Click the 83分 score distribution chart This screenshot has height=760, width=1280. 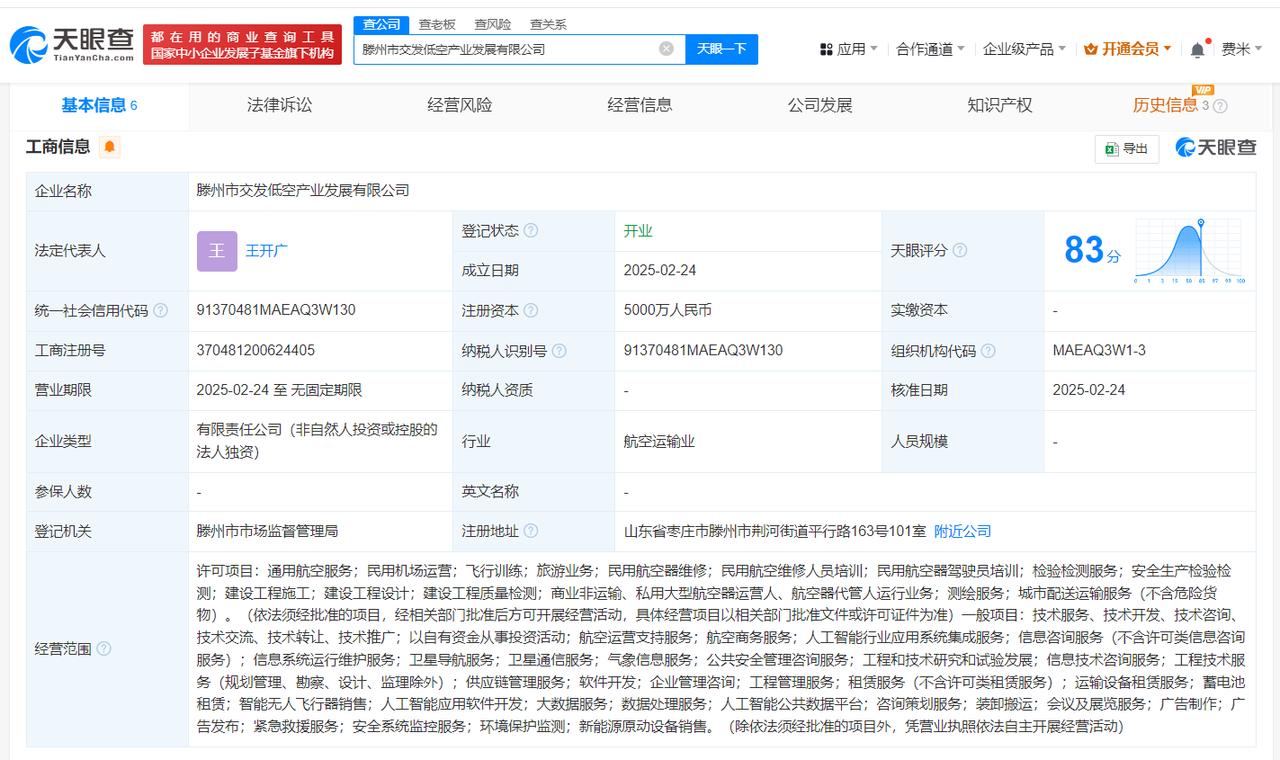pos(1188,252)
